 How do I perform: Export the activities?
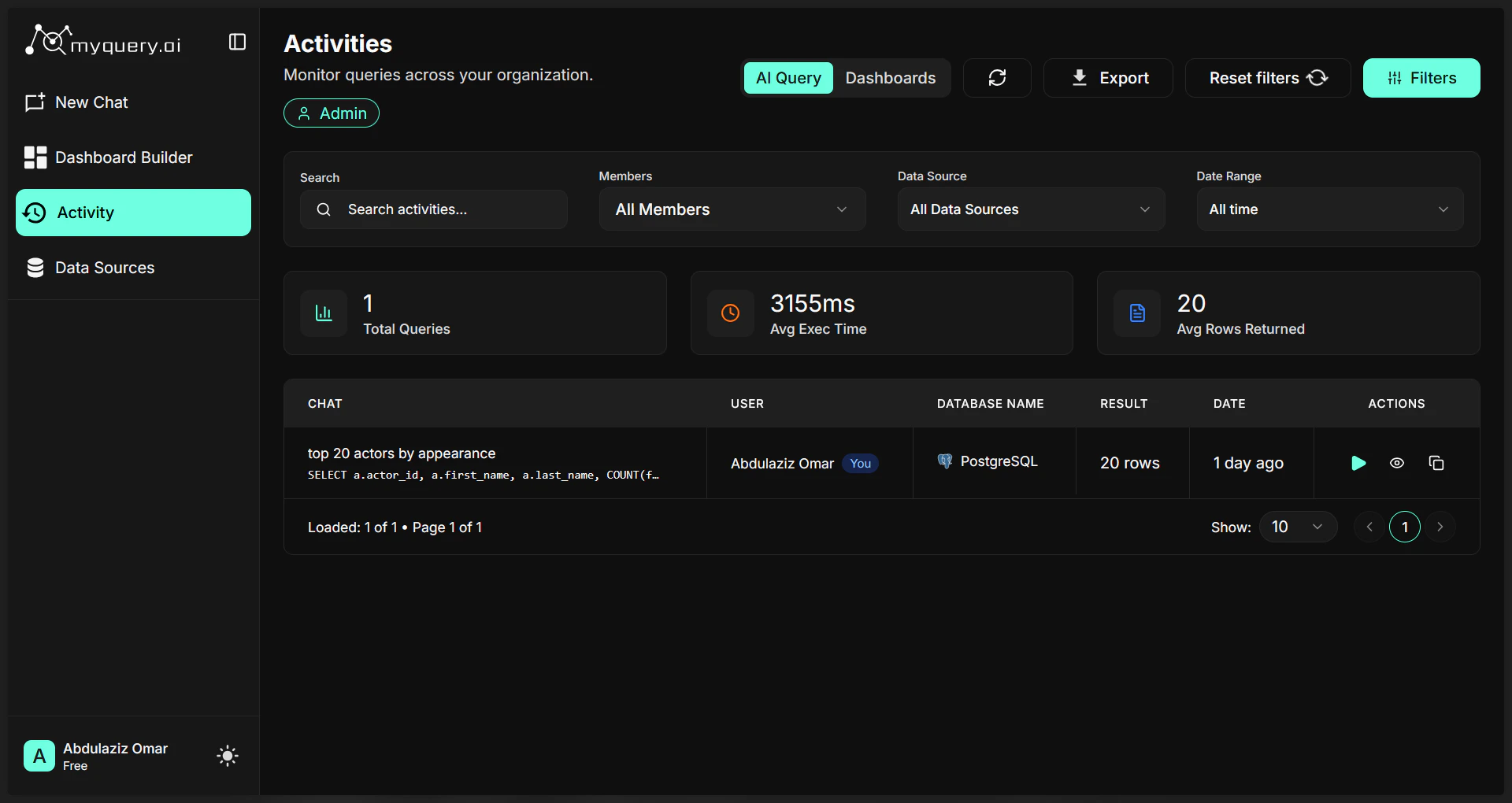[1108, 78]
